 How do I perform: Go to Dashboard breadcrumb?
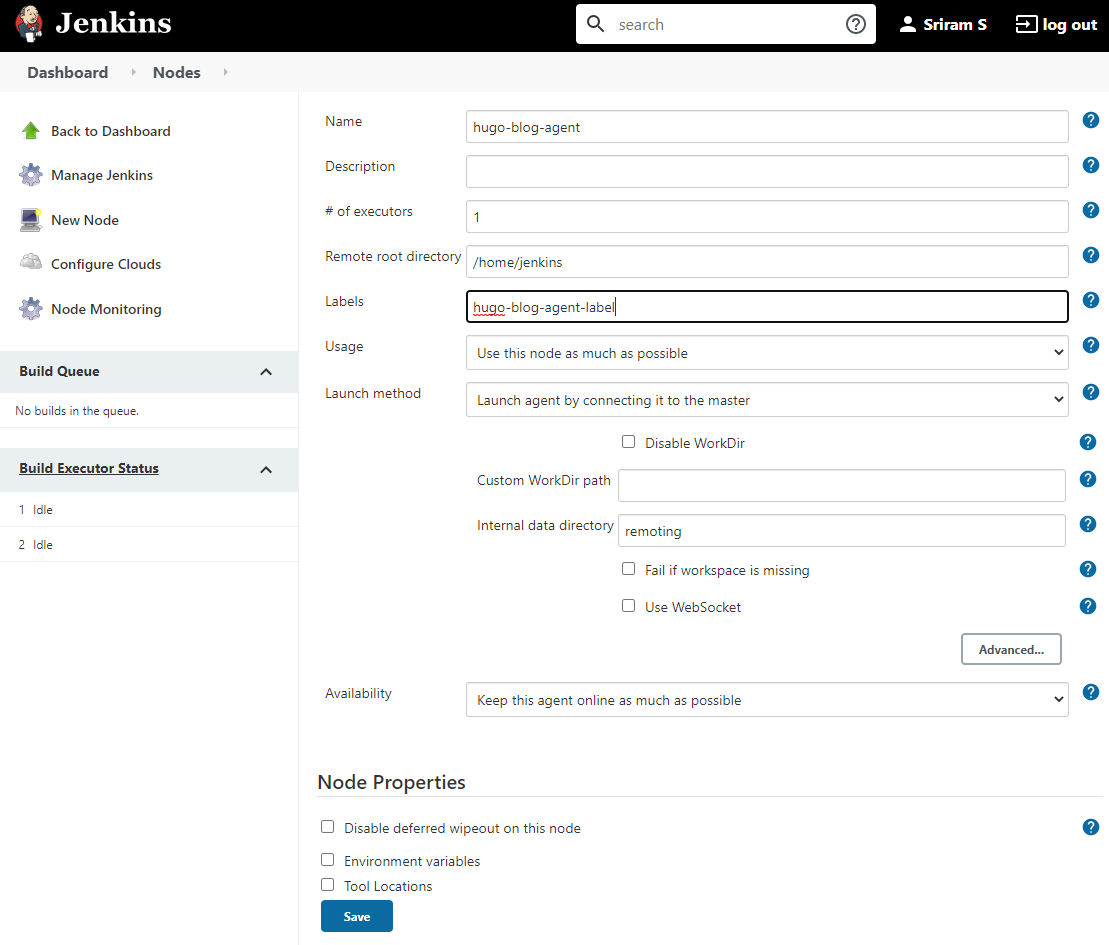68,73
